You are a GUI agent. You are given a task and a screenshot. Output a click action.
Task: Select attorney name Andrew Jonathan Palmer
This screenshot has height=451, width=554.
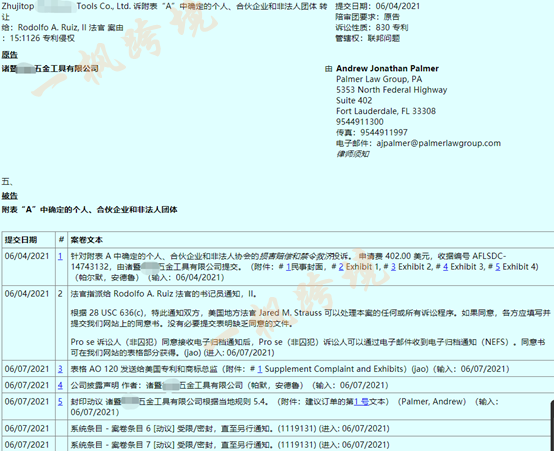click(387, 69)
